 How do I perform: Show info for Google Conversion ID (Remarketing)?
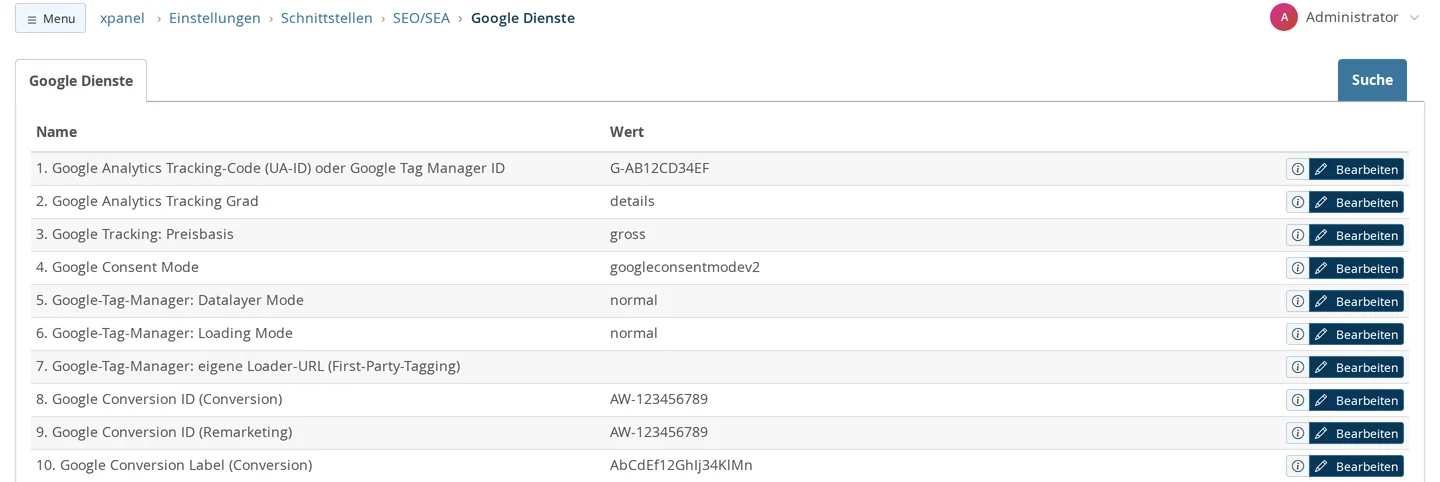1297,433
